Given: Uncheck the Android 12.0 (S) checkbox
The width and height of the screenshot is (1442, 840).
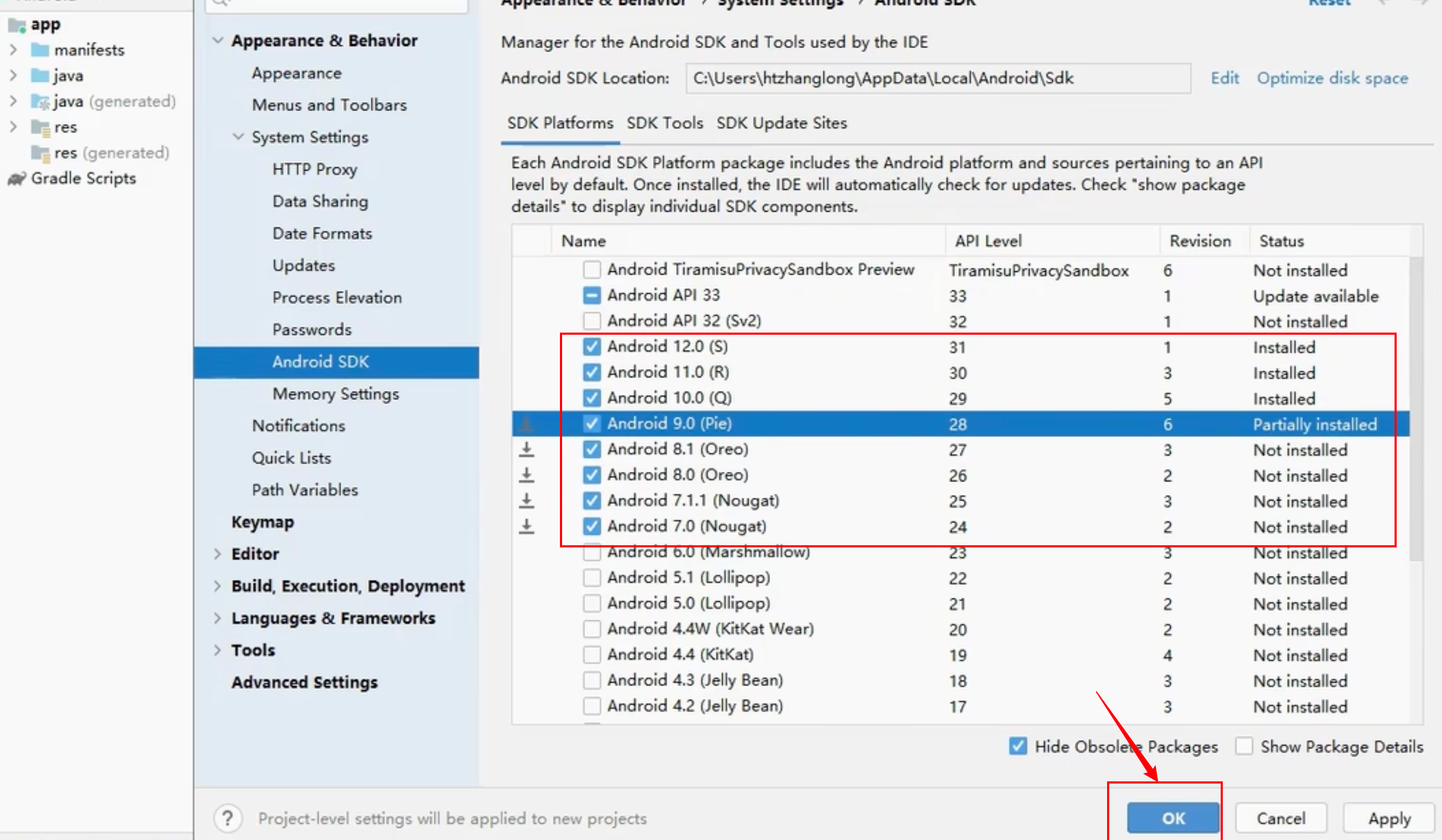Looking at the screenshot, I should (x=591, y=346).
